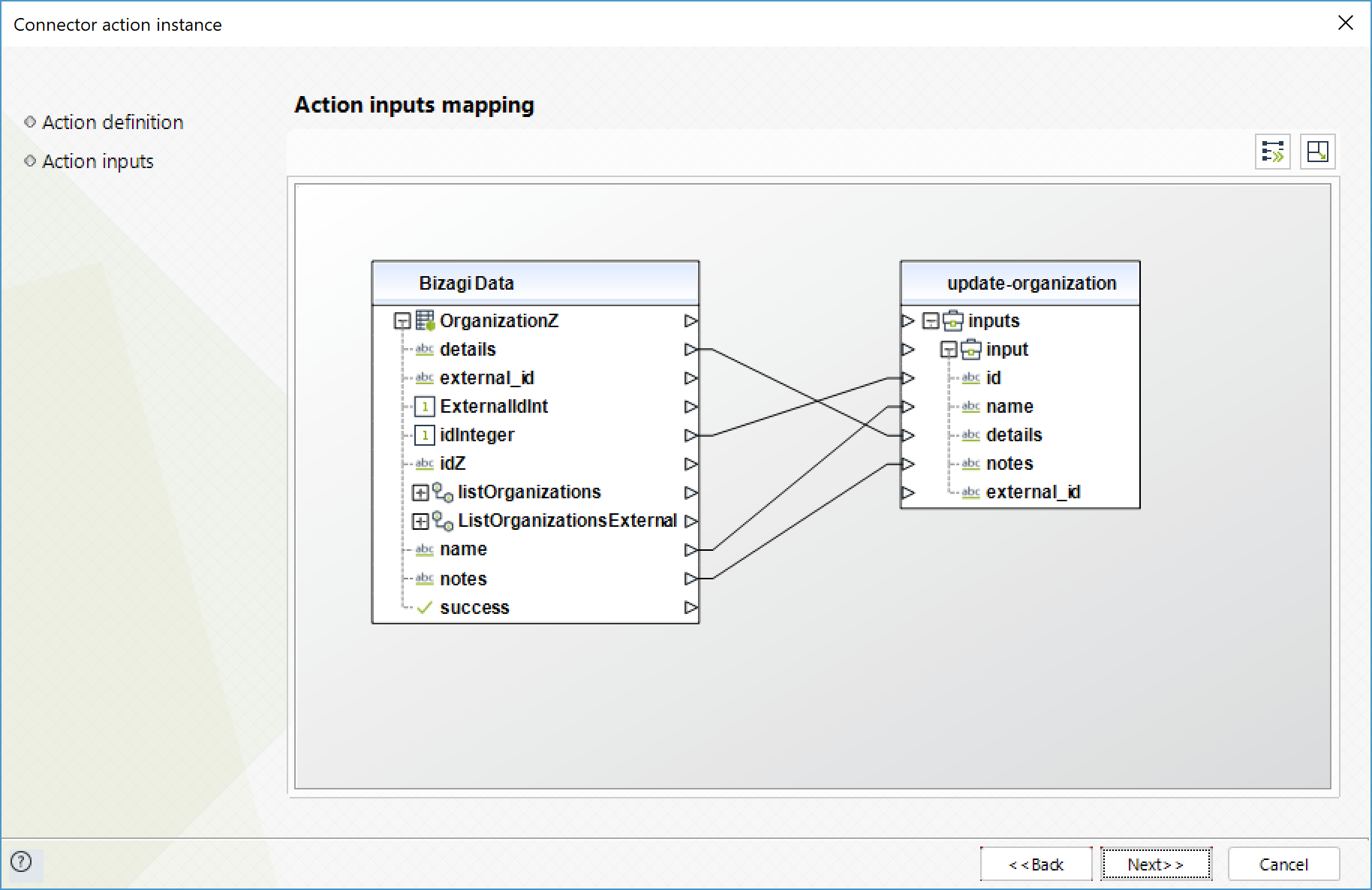Expand the ListOrganizationsExternal node
The height and width of the screenshot is (890, 1372).
click(420, 521)
